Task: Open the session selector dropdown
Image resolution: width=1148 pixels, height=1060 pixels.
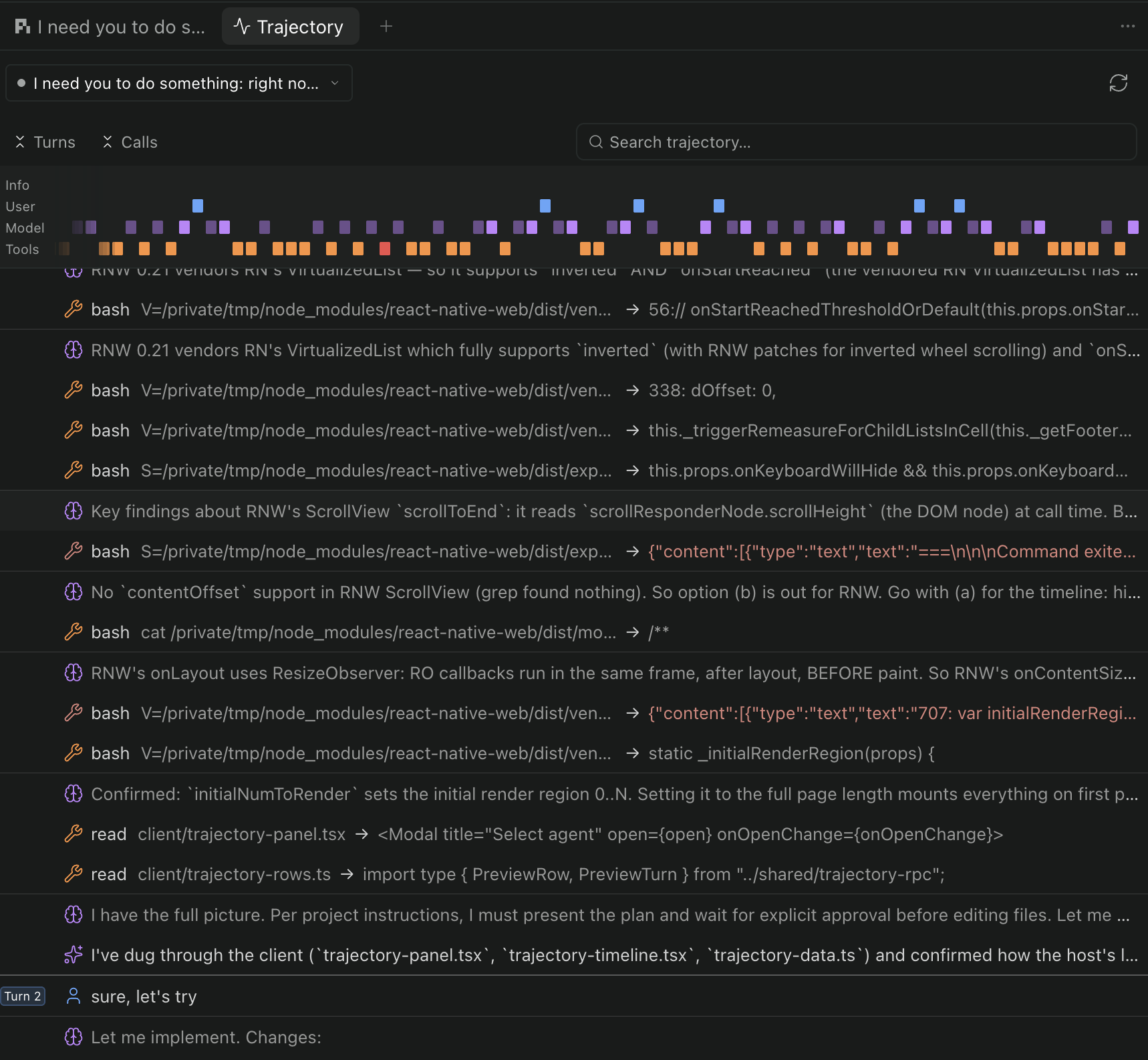Action: (x=178, y=83)
